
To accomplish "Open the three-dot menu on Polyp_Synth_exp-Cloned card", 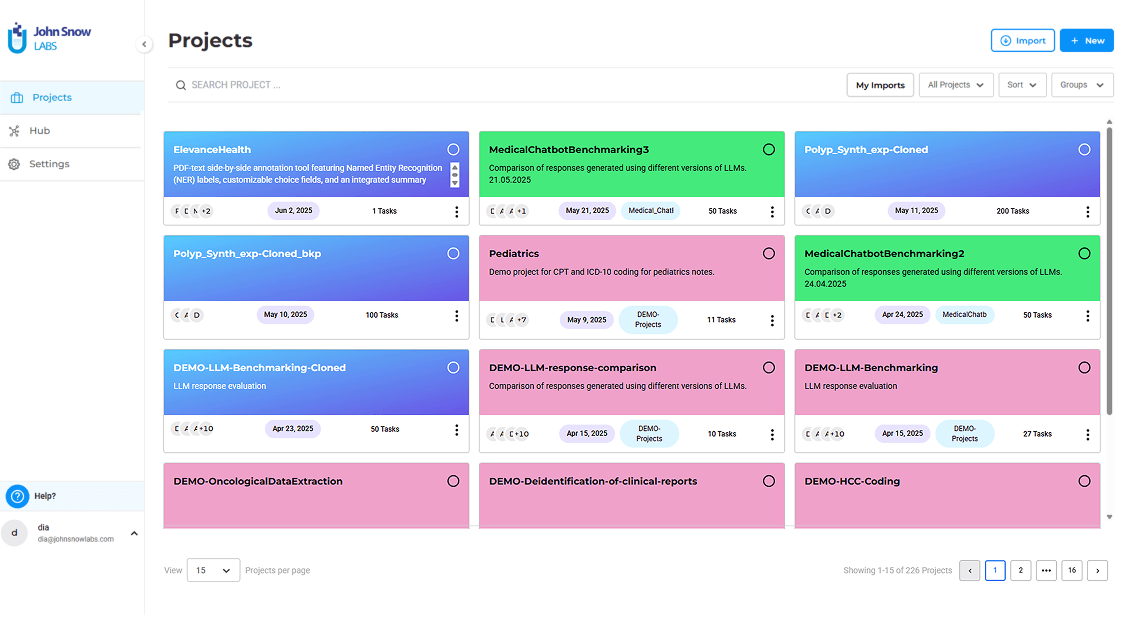I will (x=1087, y=211).
